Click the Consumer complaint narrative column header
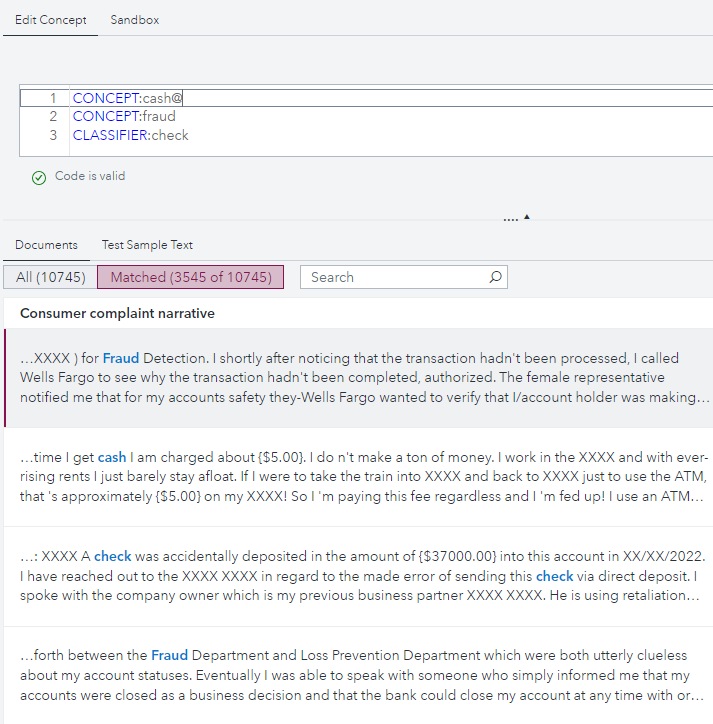713x724 pixels. pyautogui.click(x=117, y=313)
